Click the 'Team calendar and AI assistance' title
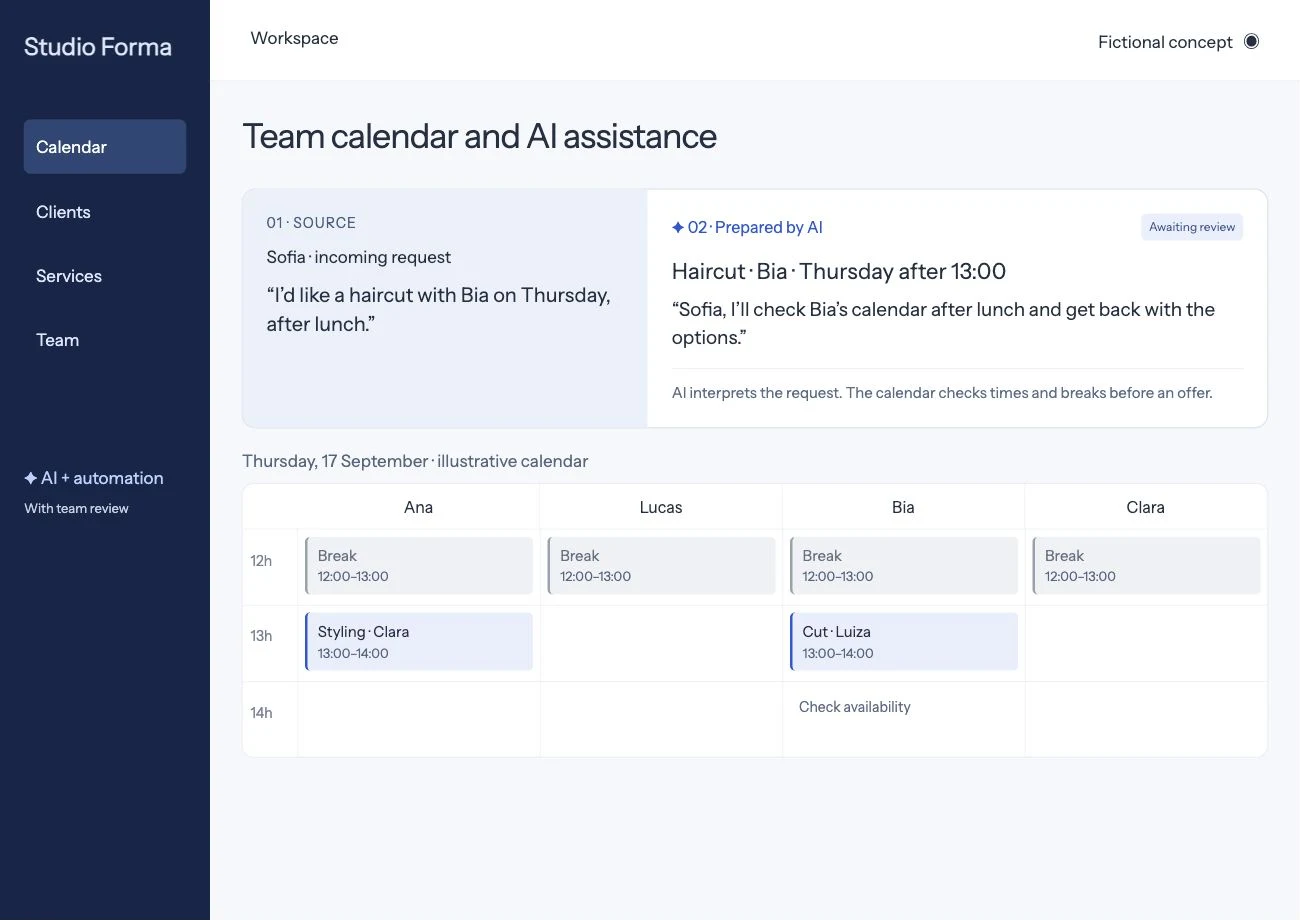The image size is (1300, 920). pyautogui.click(x=480, y=137)
